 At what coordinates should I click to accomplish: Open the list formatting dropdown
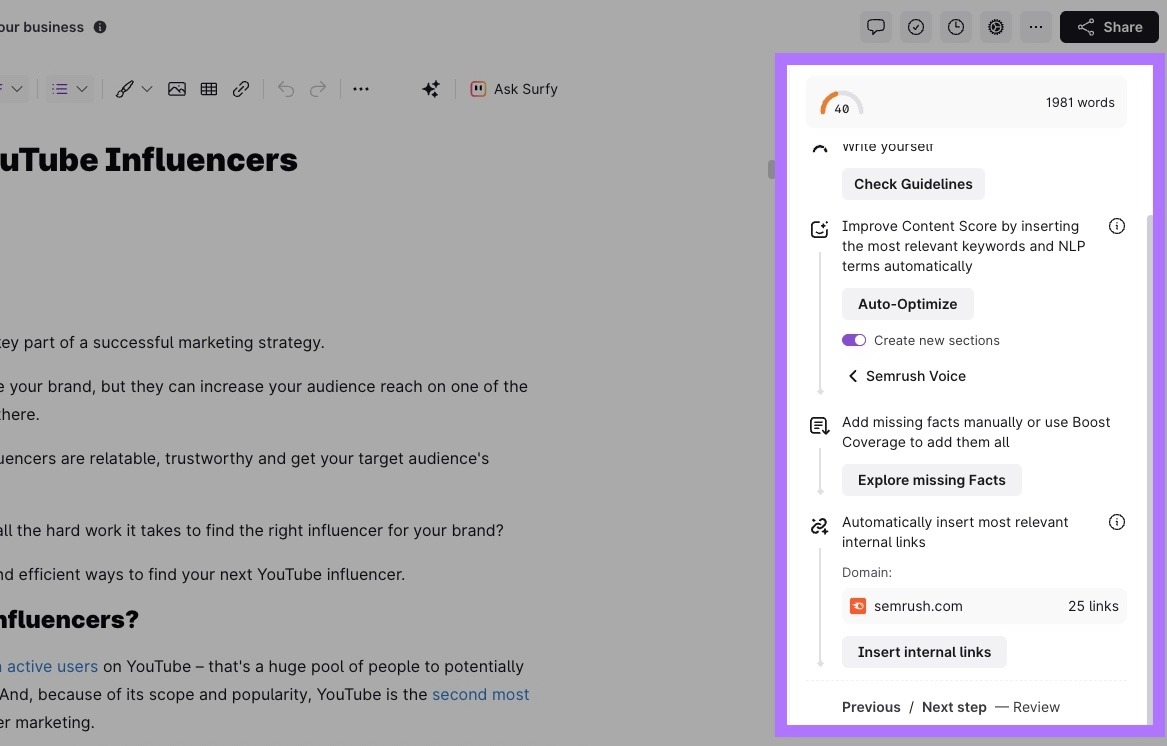(x=69, y=89)
